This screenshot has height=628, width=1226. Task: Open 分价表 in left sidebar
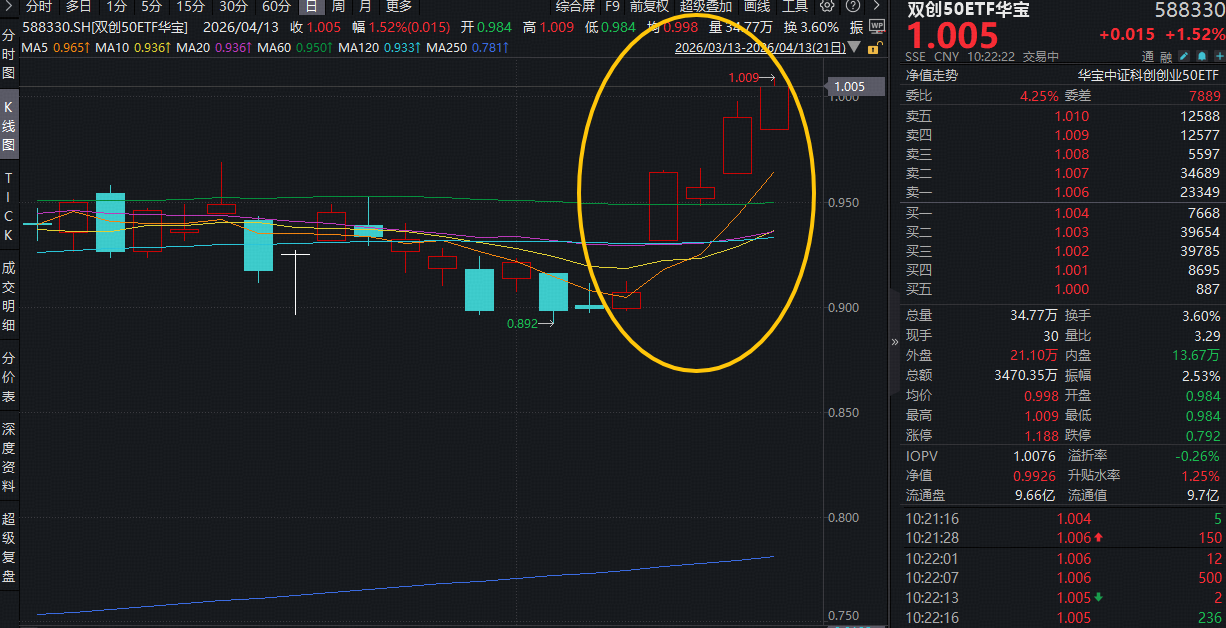(x=8, y=377)
